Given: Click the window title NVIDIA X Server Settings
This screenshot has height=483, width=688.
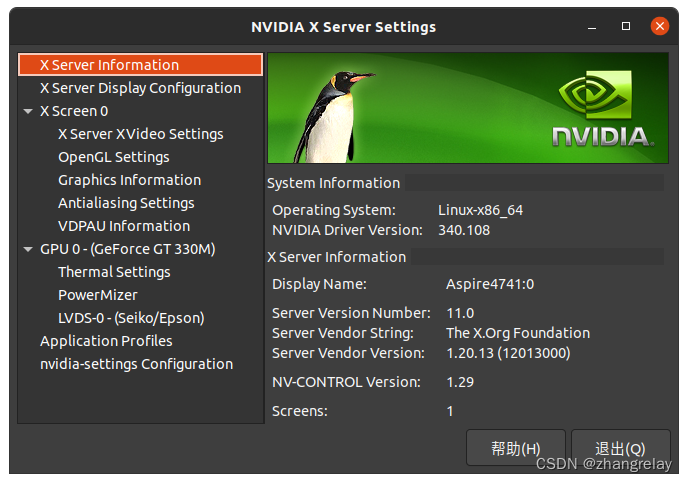Looking at the screenshot, I should 344,27.
